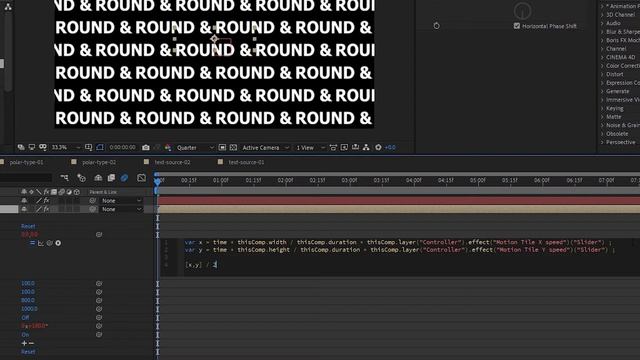This screenshot has height=360, width=640.
Task: Toggle the shy switch for the selected second layer
Action: 24,209
